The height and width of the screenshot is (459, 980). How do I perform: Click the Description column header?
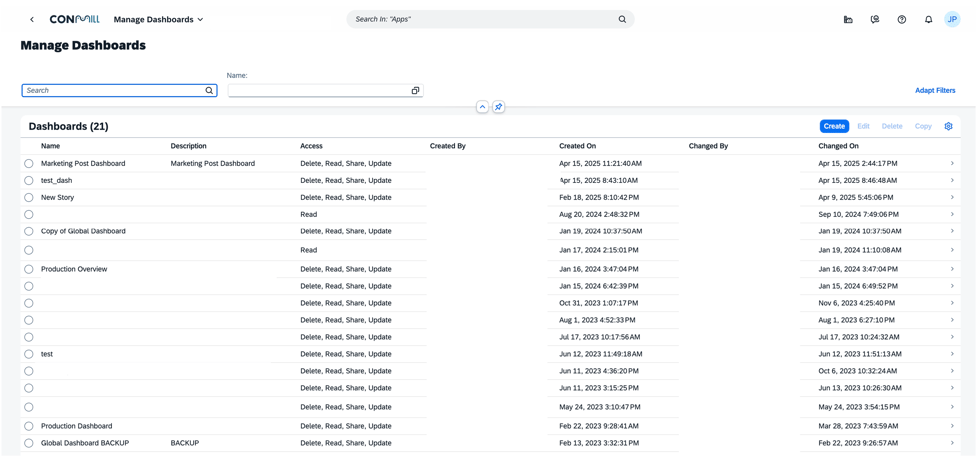(x=189, y=146)
